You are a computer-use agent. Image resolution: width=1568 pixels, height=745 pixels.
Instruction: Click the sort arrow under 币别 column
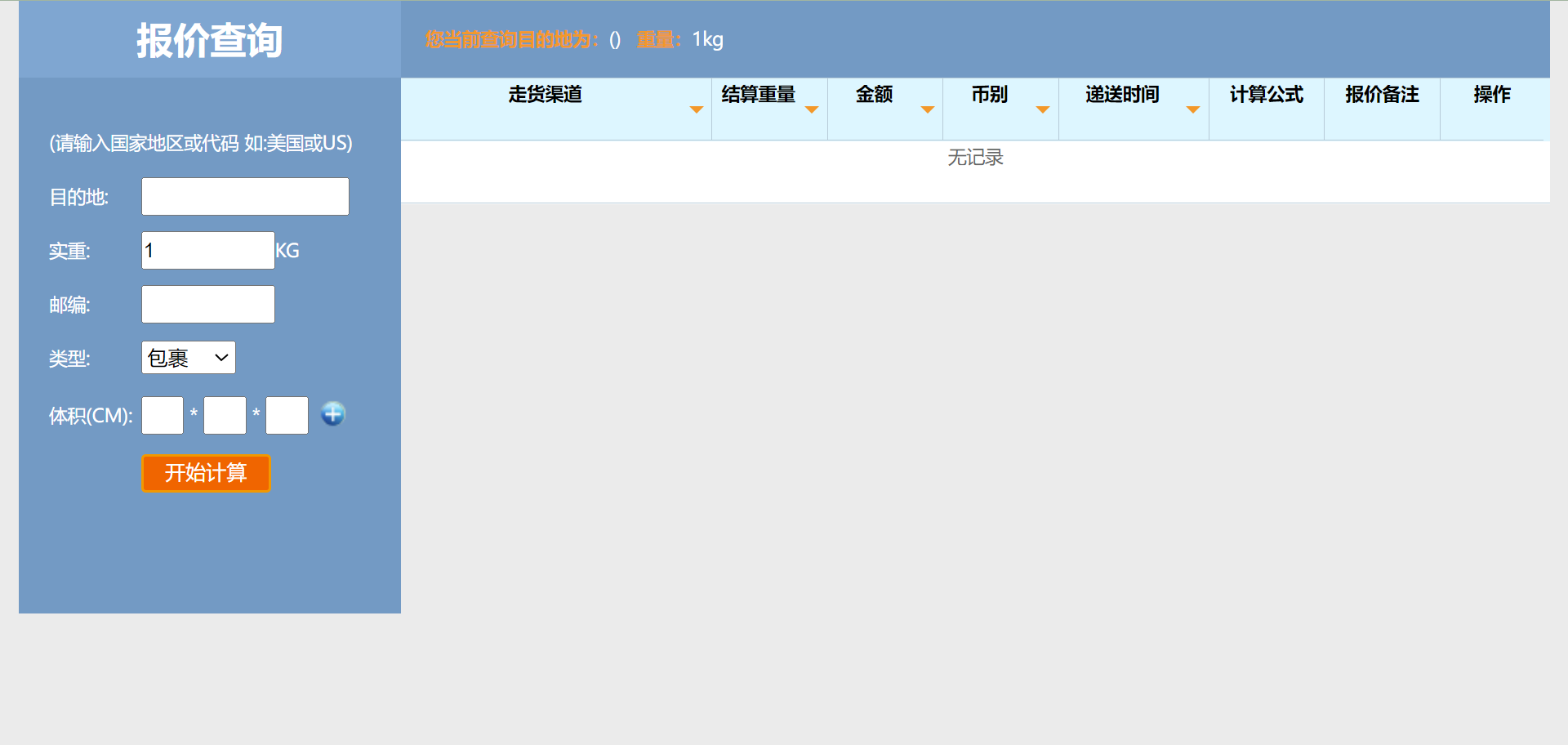coord(1043,109)
